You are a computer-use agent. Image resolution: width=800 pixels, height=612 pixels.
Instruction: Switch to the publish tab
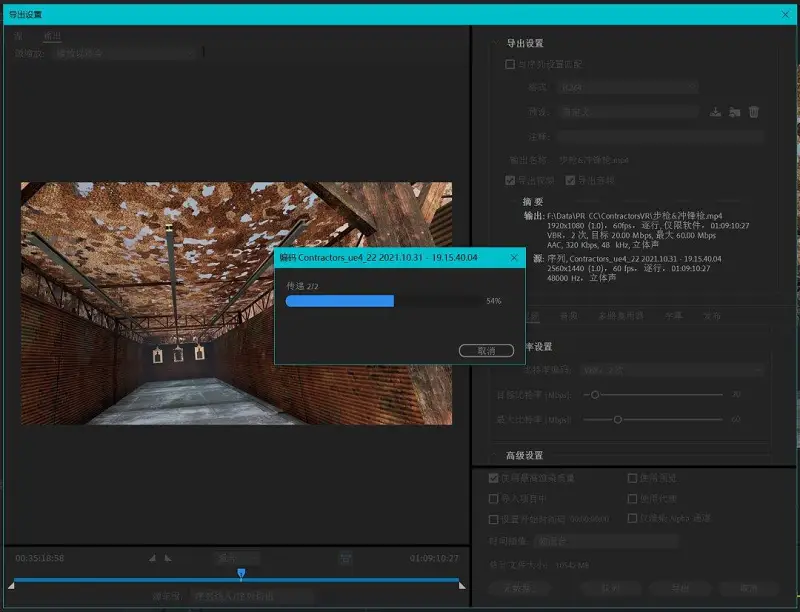pyautogui.click(x=712, y=316)
